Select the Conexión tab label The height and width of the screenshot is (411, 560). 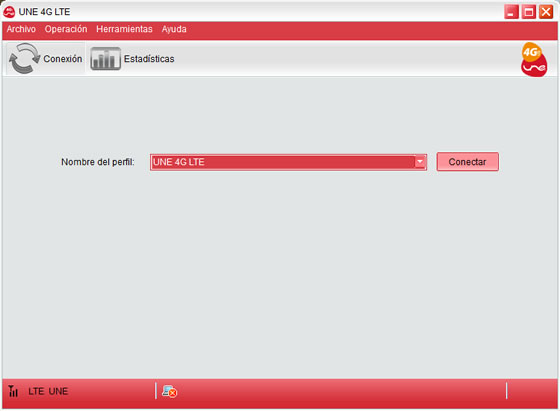[x=62, y=59]
